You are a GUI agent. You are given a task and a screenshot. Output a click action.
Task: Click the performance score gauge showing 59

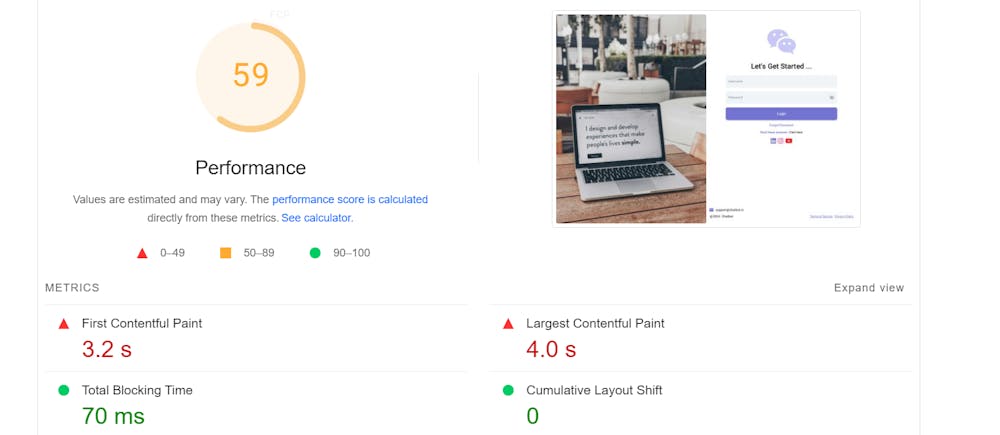pos(250,76)
